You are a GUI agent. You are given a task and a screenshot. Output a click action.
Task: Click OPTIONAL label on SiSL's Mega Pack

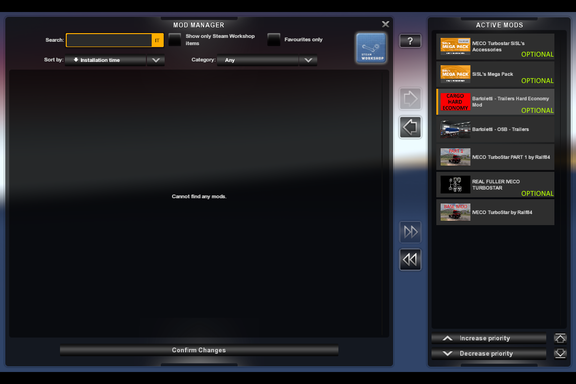tap(537, 81)
